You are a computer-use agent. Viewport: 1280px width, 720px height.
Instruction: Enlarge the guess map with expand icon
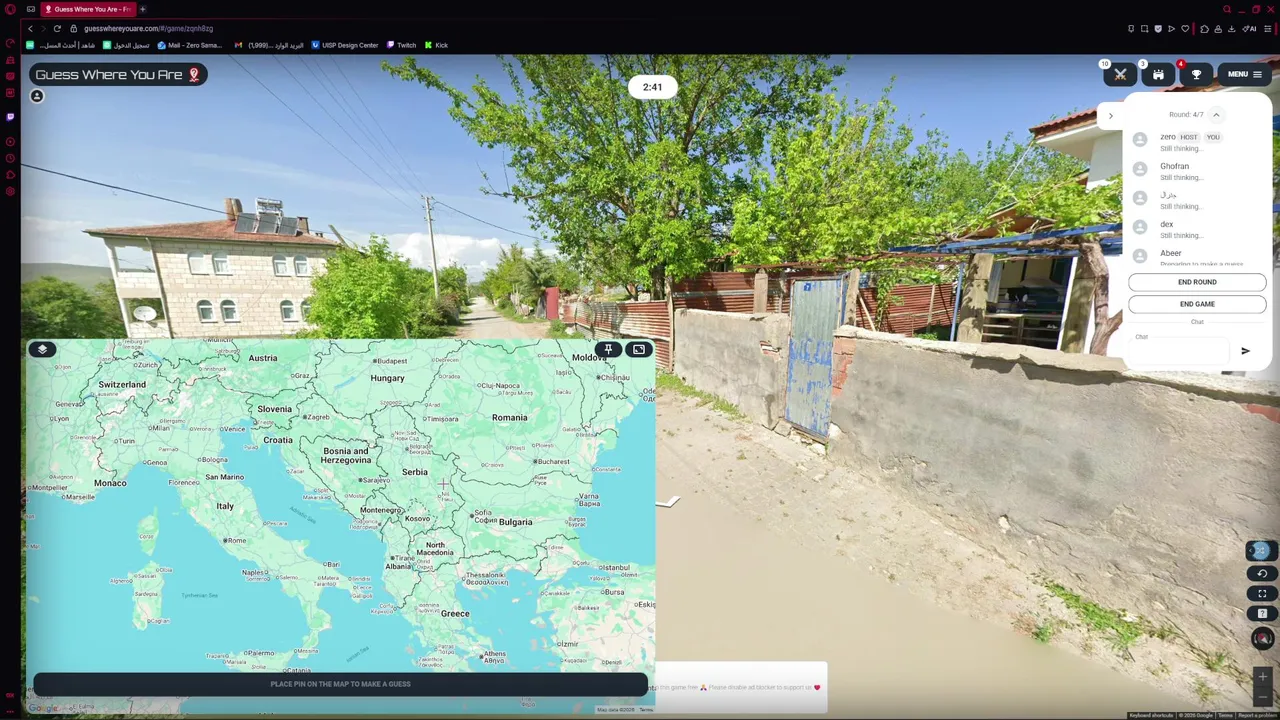click(x=638, y=349)
